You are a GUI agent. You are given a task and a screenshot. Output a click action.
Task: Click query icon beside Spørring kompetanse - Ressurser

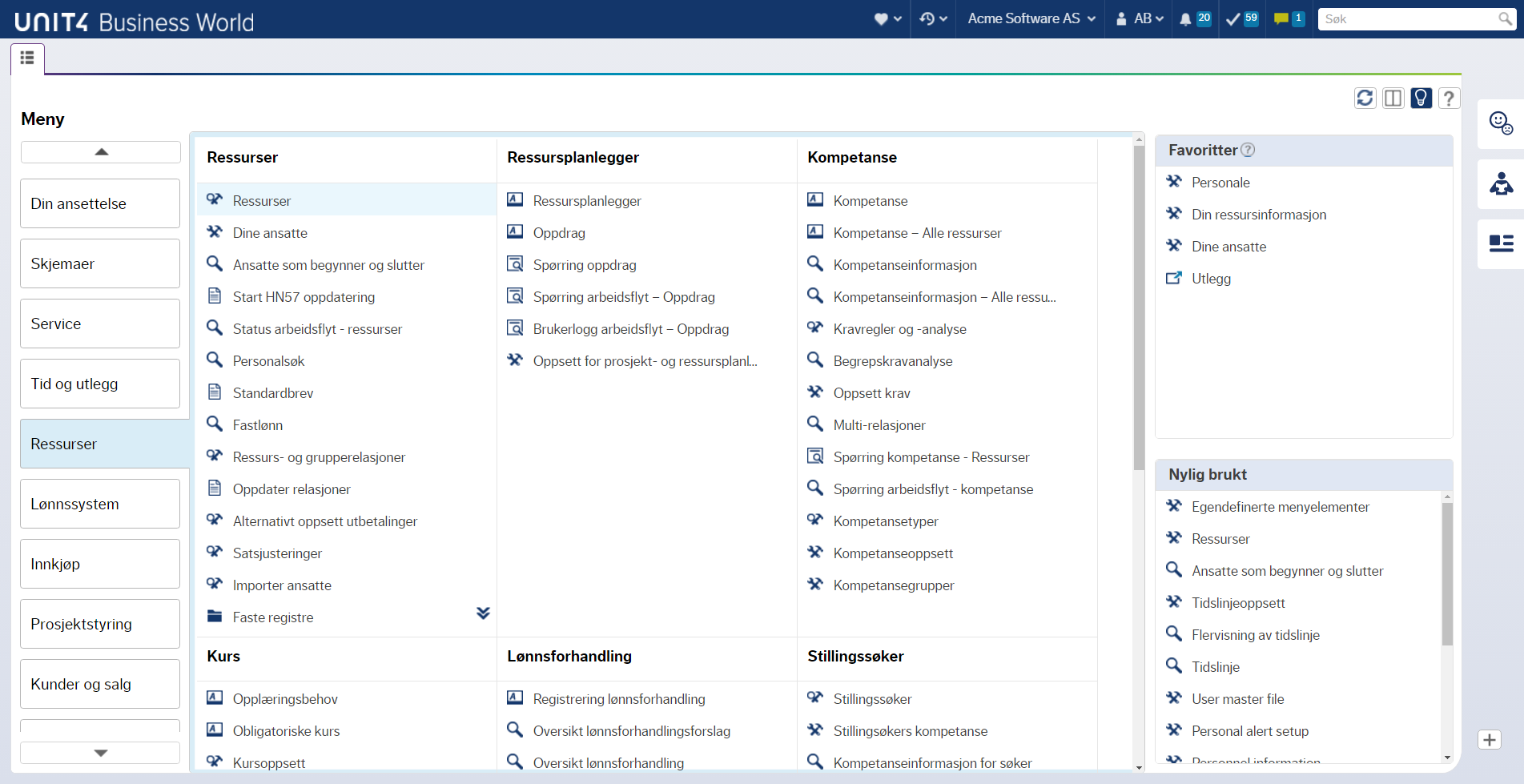[x=815, y=456]
